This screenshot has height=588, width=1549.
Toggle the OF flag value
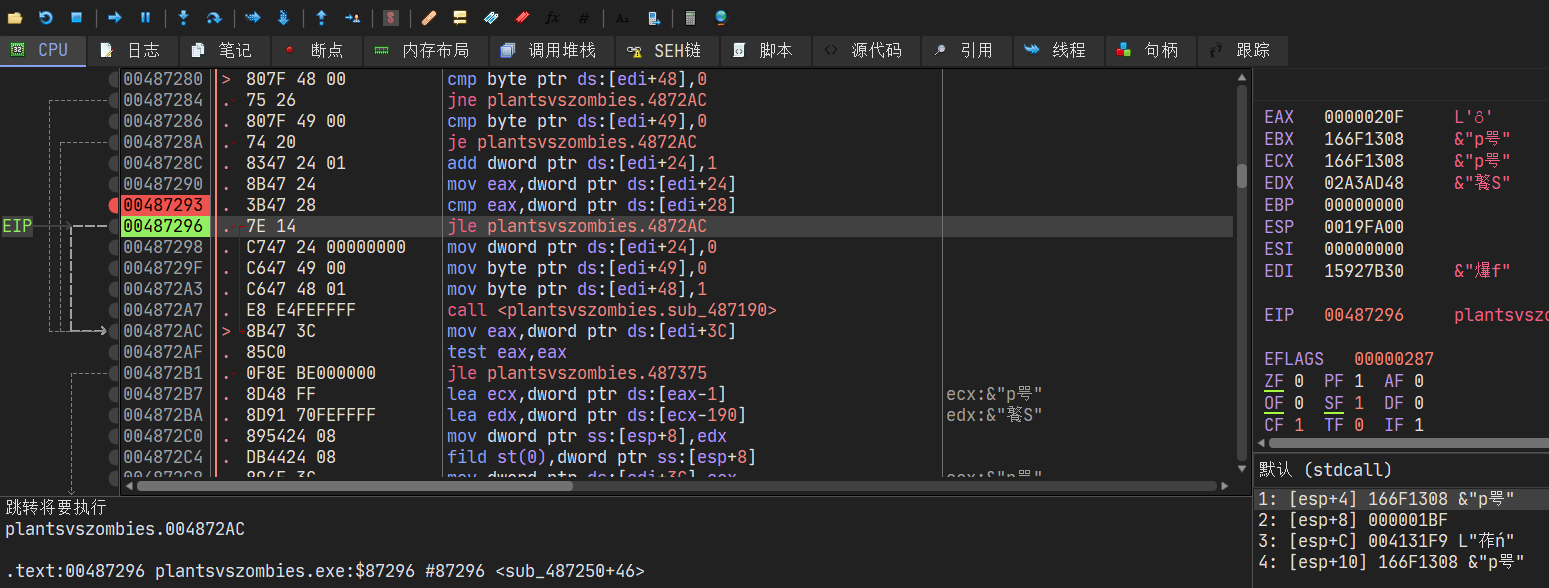coord(1298,403)
